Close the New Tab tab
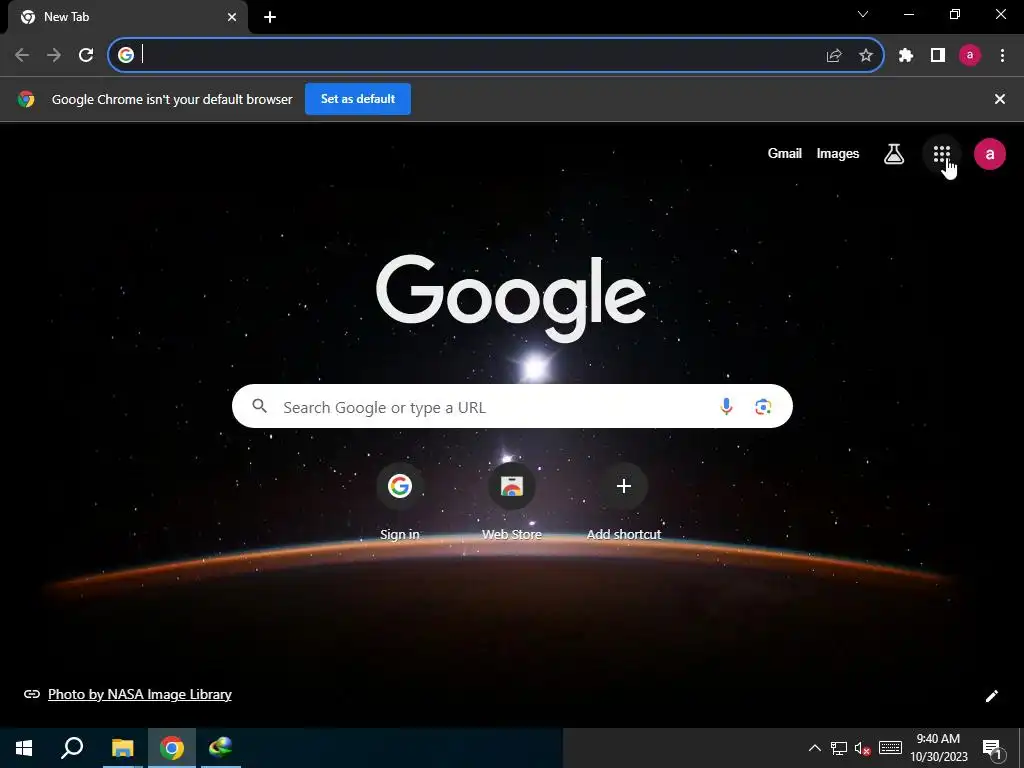This screenshot has width=1024, height=768. click(232, 17)
